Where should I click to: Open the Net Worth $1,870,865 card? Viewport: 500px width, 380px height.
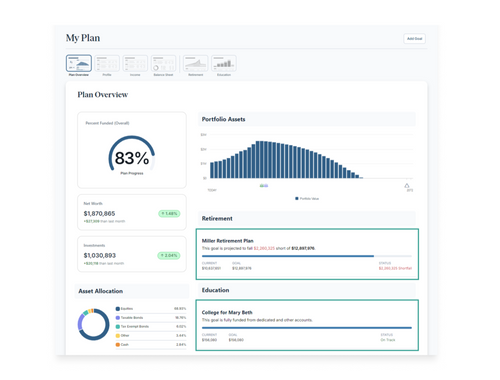click(132, 212)
